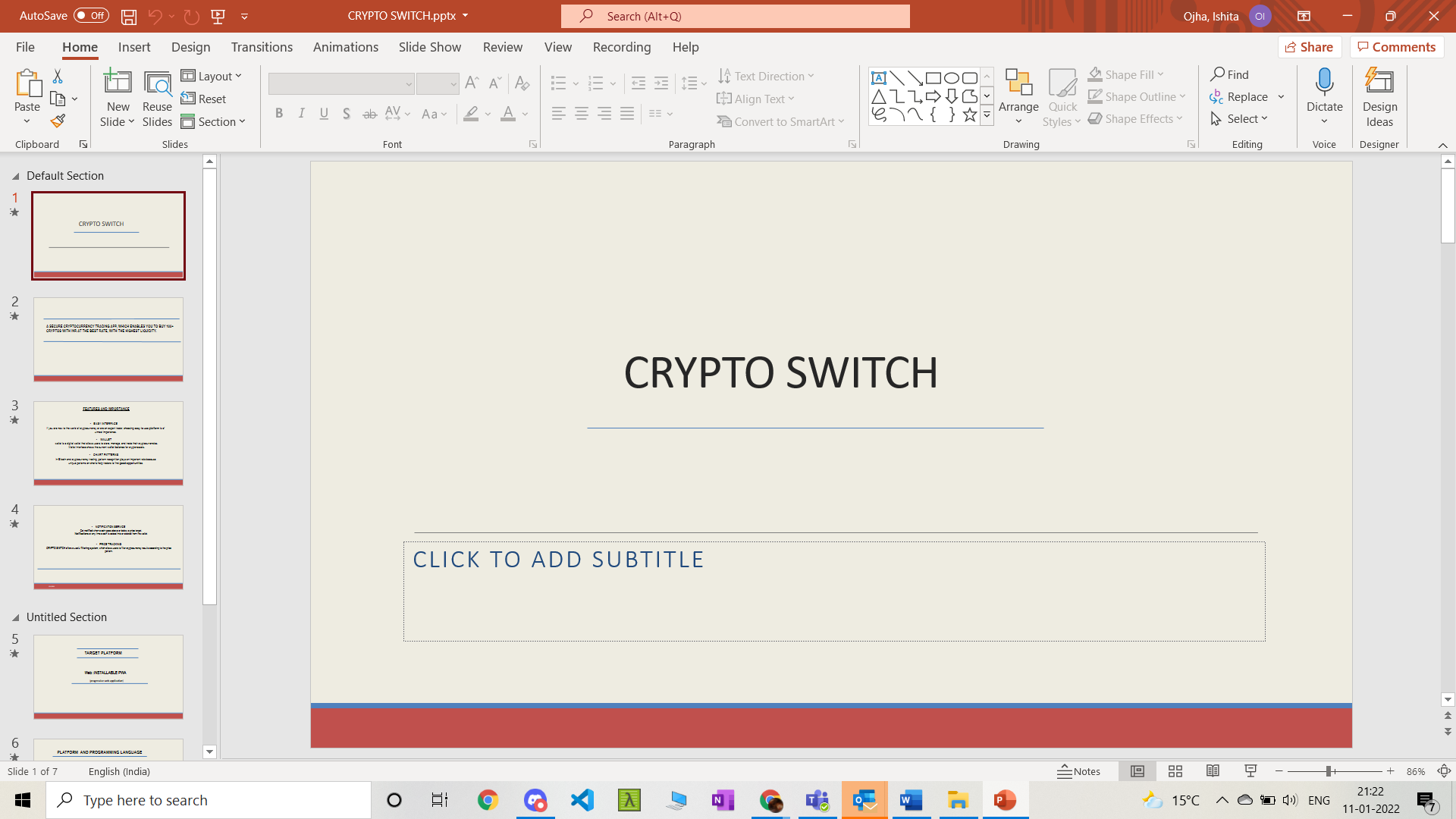This screenshot has height=819, width=1456.
Task: Open the Slide Show tab
Action: click(x=429, y=47)
